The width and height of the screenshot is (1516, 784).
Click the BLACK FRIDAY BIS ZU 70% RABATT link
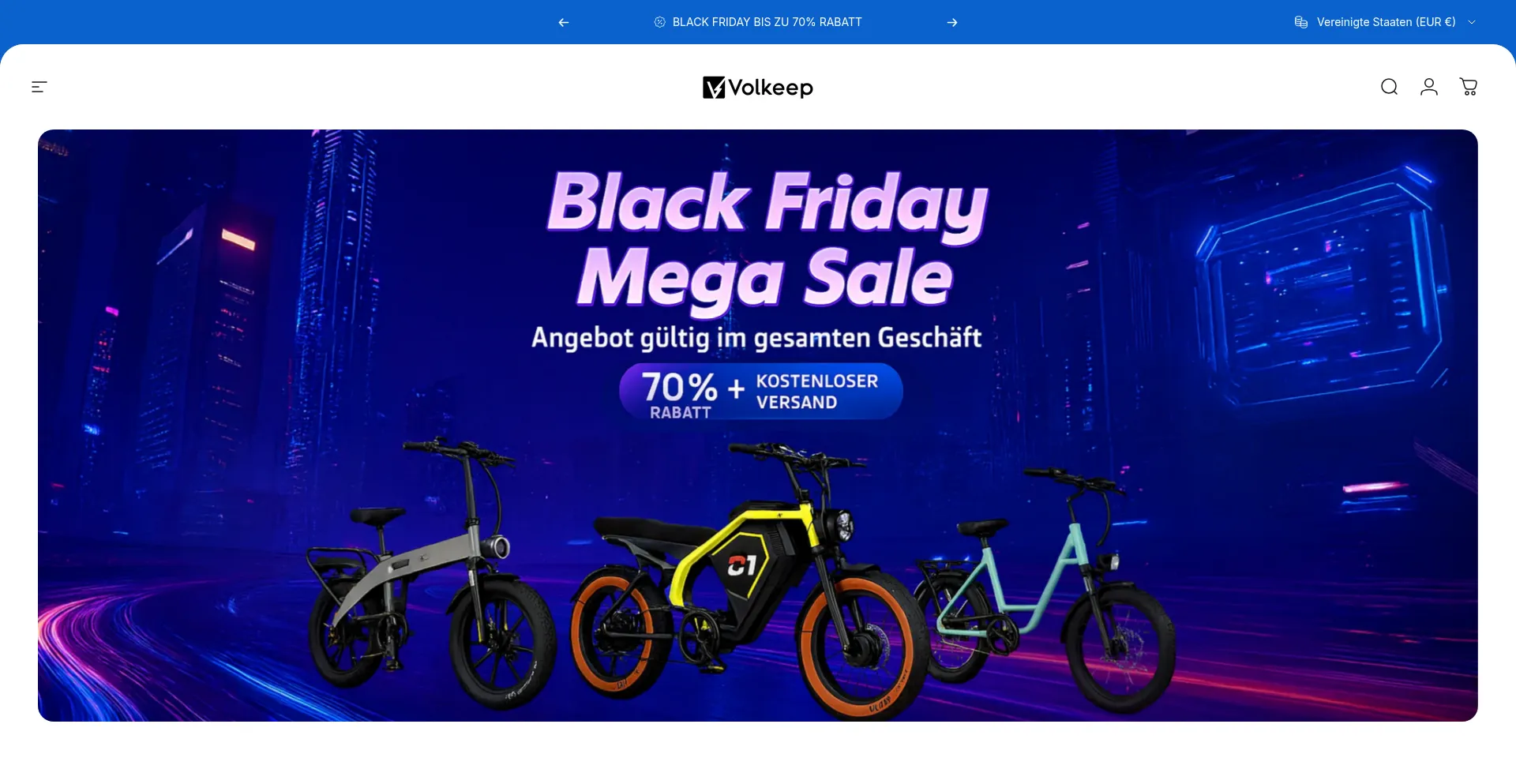(x=767, y=22)
